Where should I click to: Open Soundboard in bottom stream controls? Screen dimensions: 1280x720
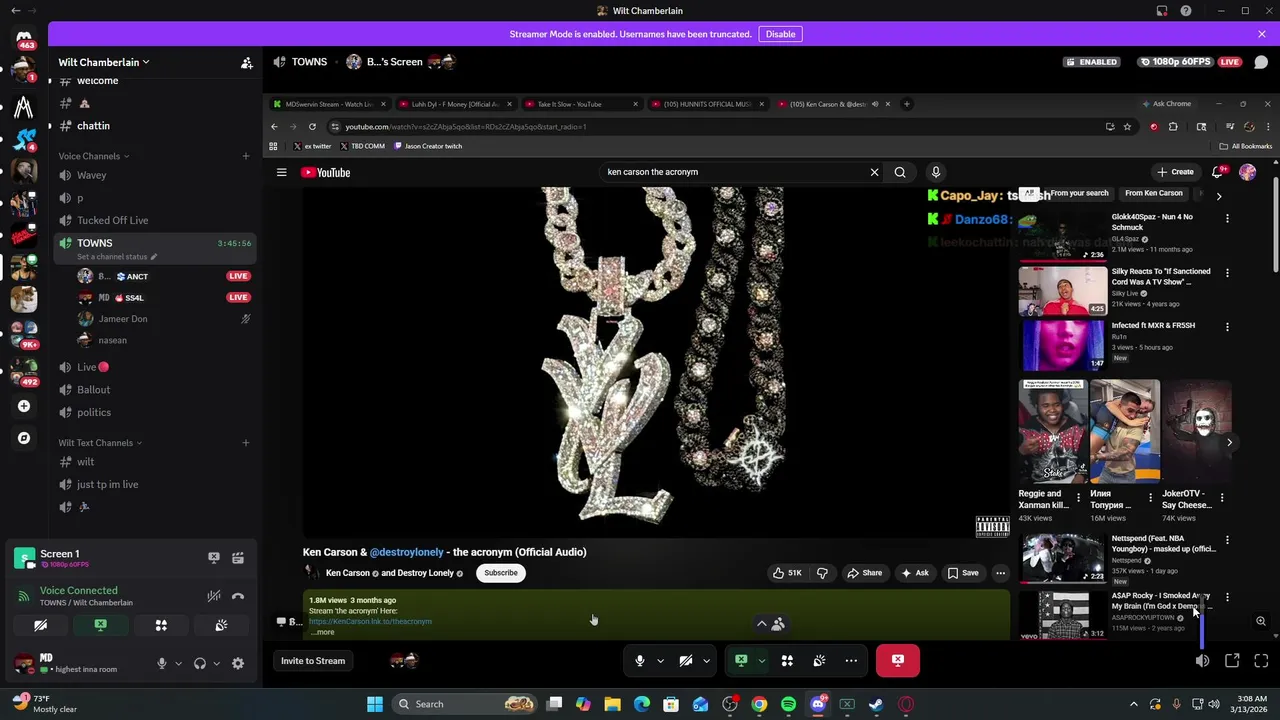pos(819,661)
